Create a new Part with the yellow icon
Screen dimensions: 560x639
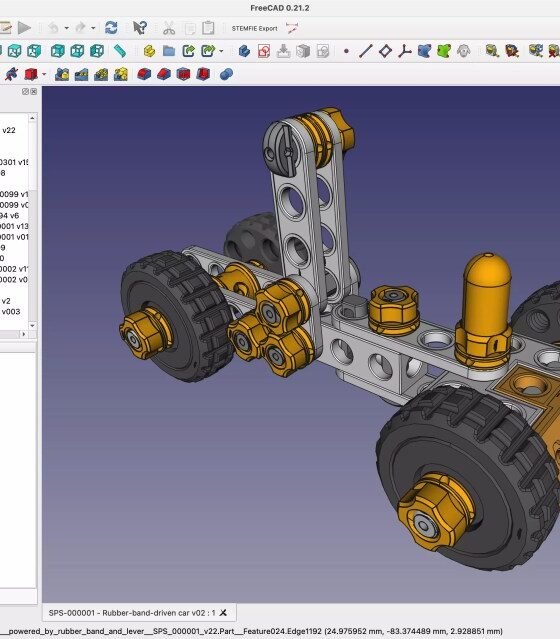pyautogui.click(x=149, y=51)
